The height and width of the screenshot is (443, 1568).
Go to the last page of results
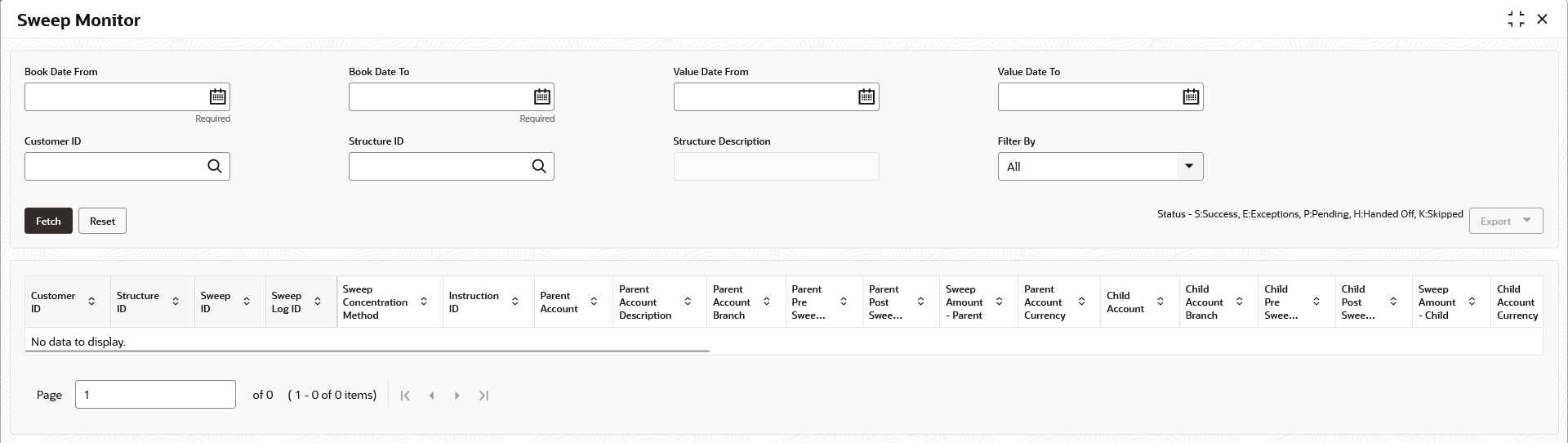483,396
